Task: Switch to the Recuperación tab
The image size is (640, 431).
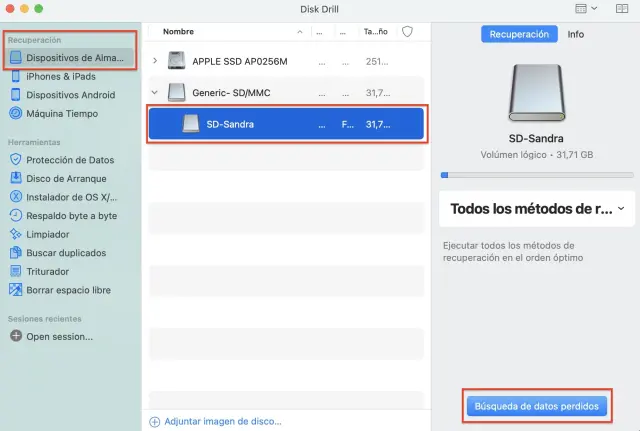Action: 519,34
